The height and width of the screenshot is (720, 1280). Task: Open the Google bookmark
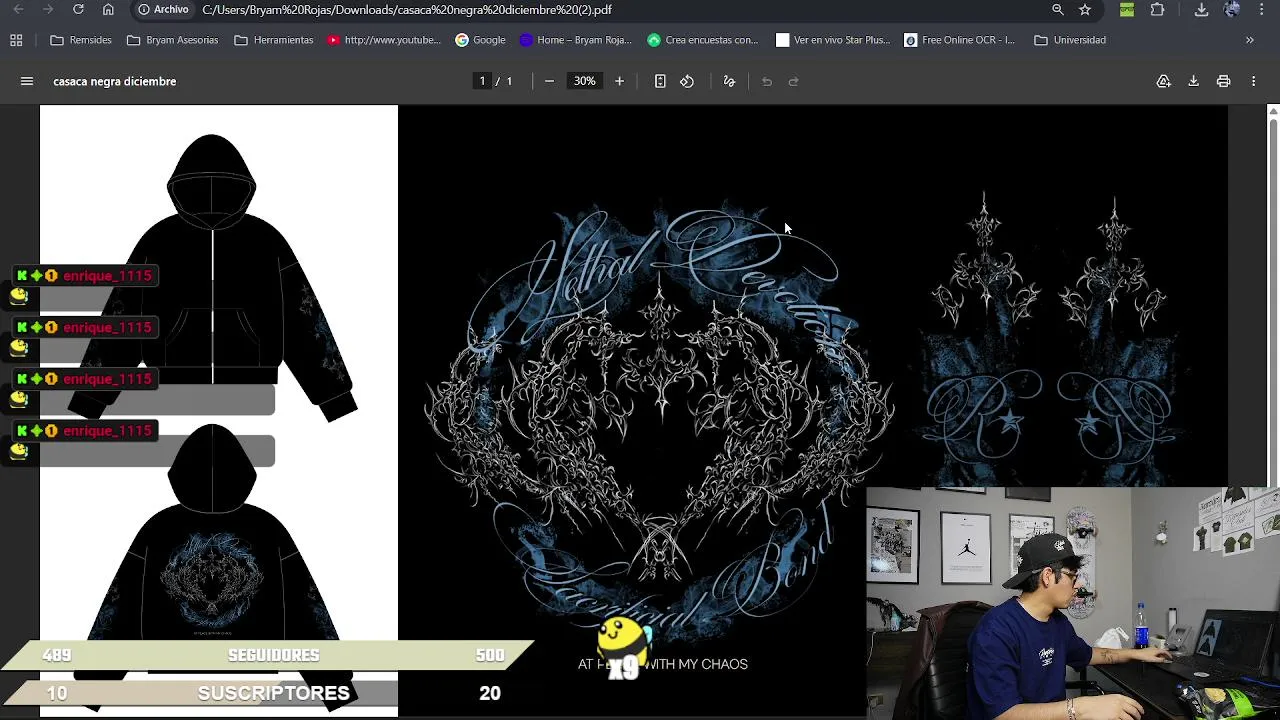pos(480,40)
